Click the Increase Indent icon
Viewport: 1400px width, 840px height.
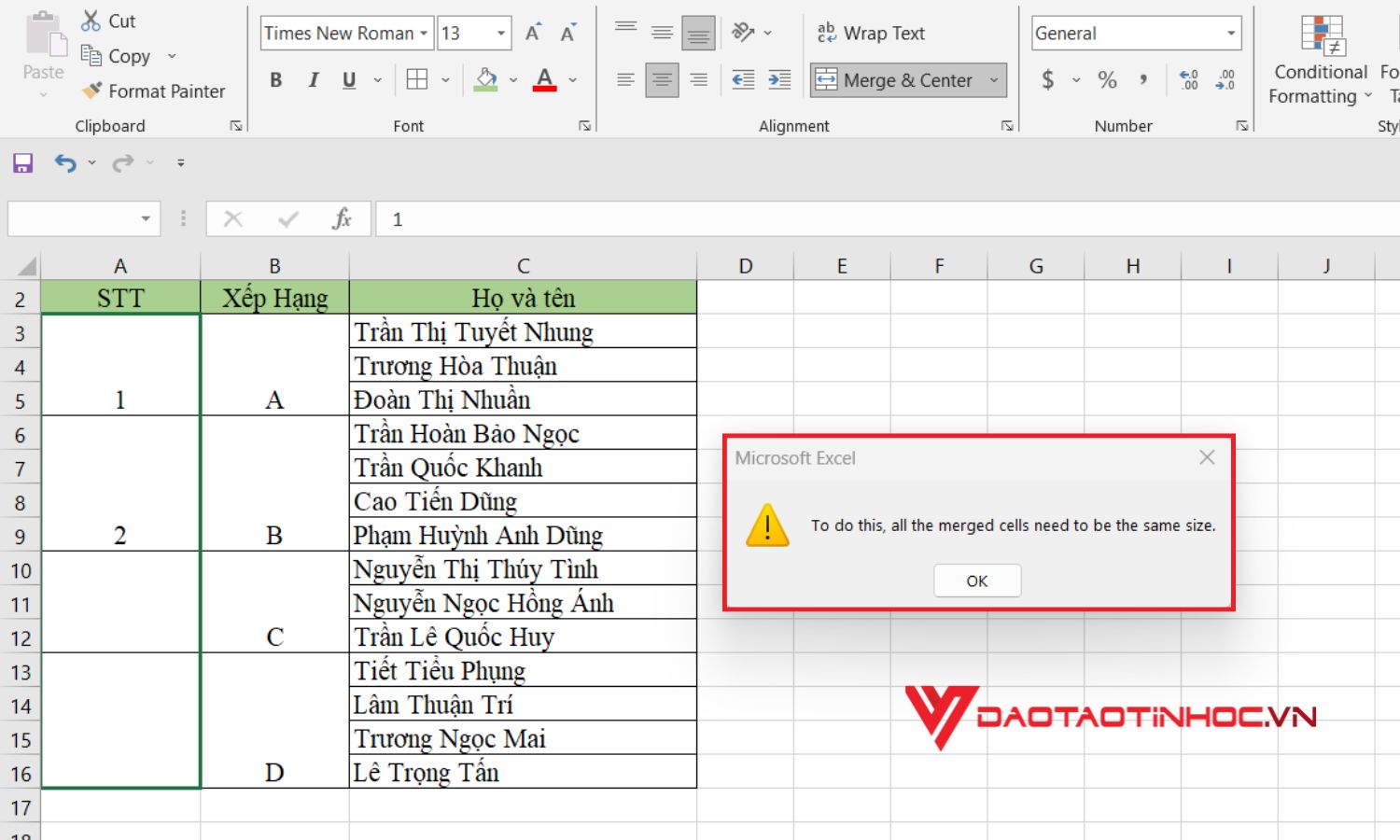779,79
